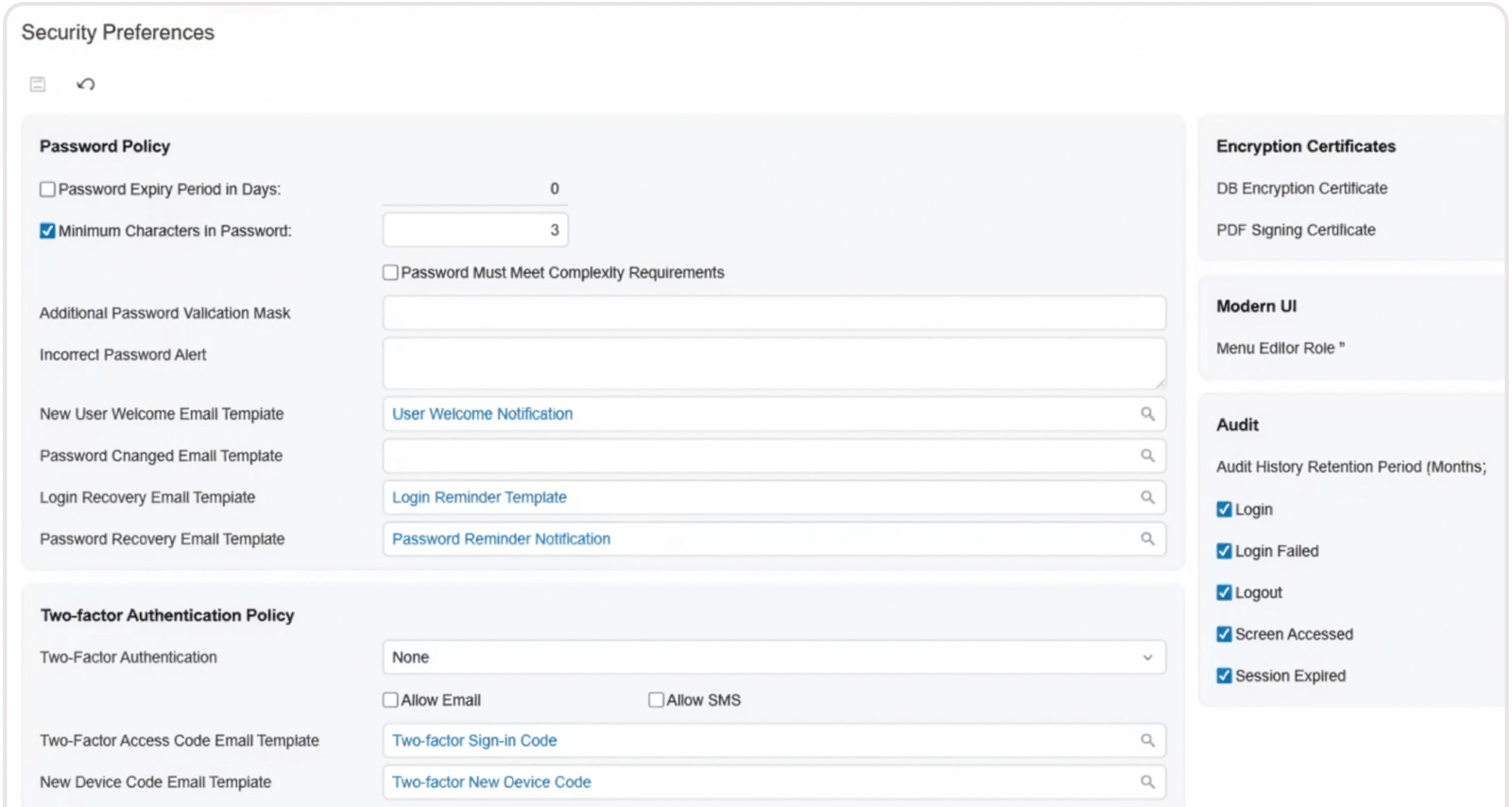1512x807 pixels.
Task: Open the Password Reminder Notification link
Action: (501, 539)
